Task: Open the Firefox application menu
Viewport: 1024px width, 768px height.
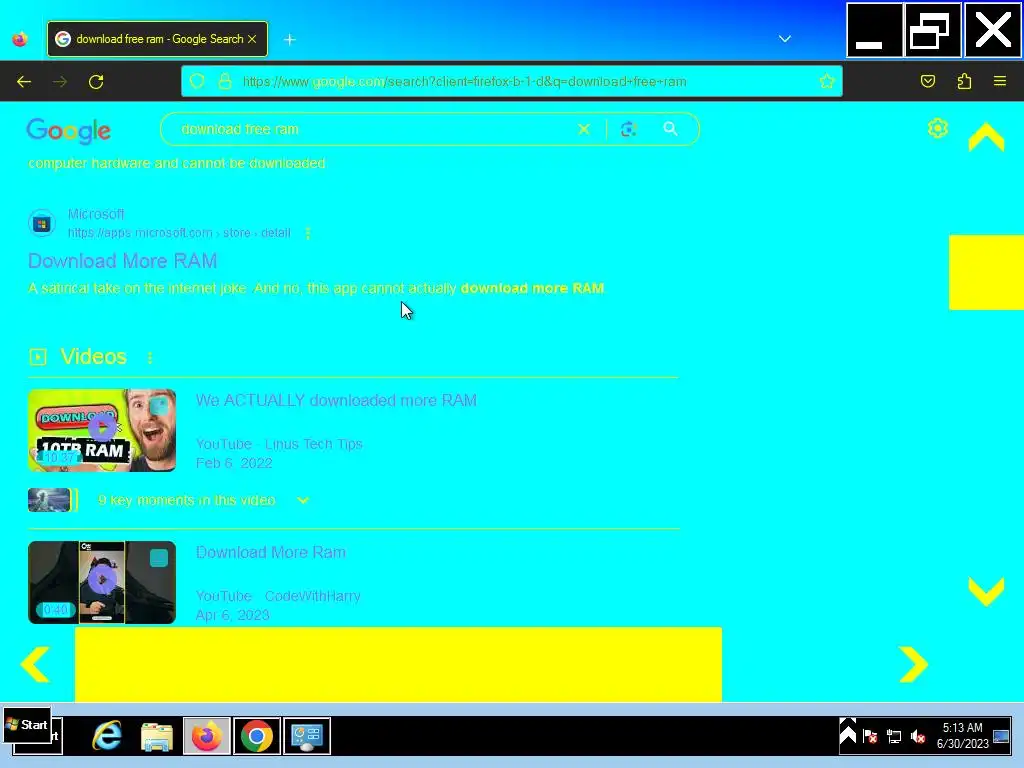Action: [1000, 81]
